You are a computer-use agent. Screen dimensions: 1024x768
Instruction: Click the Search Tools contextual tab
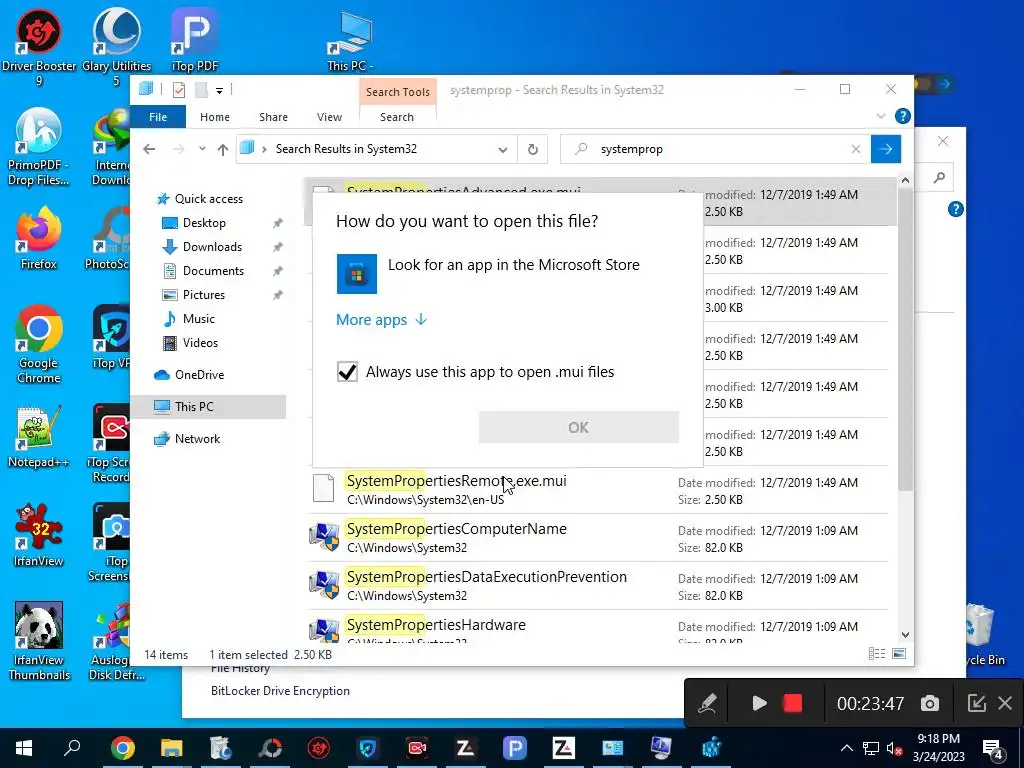tap(398, 92)
